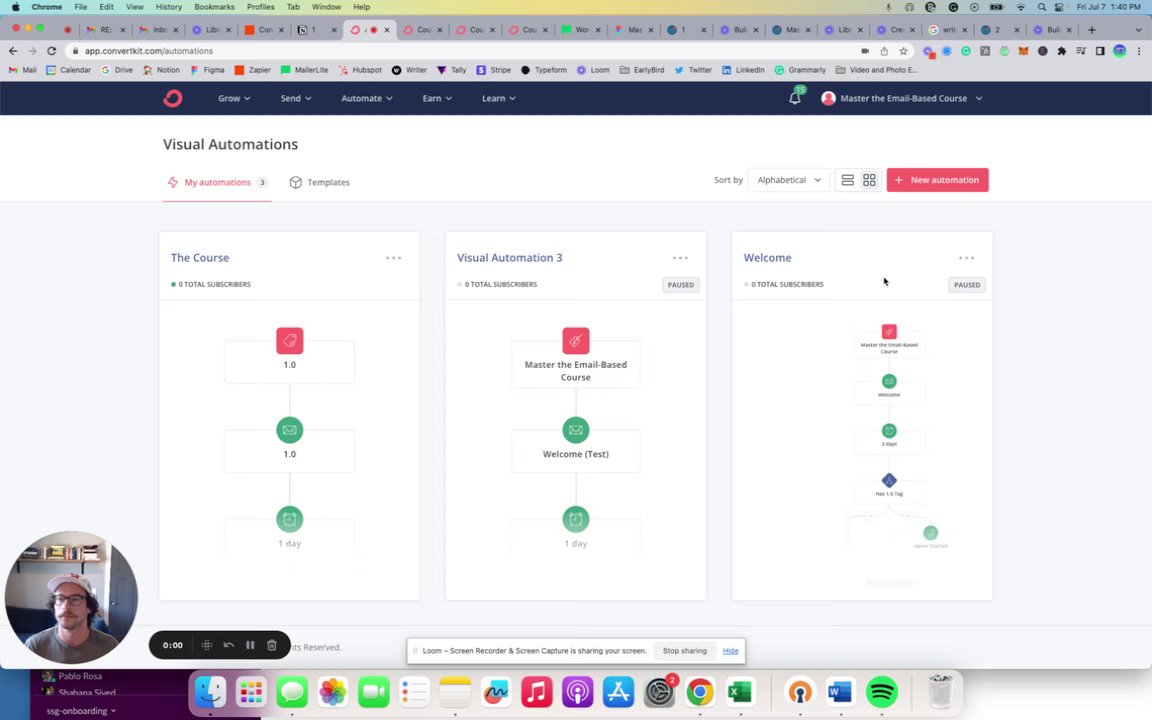The image size is (1152, 720).
Task: Click the address bar URL
Action: click(148, 51)
